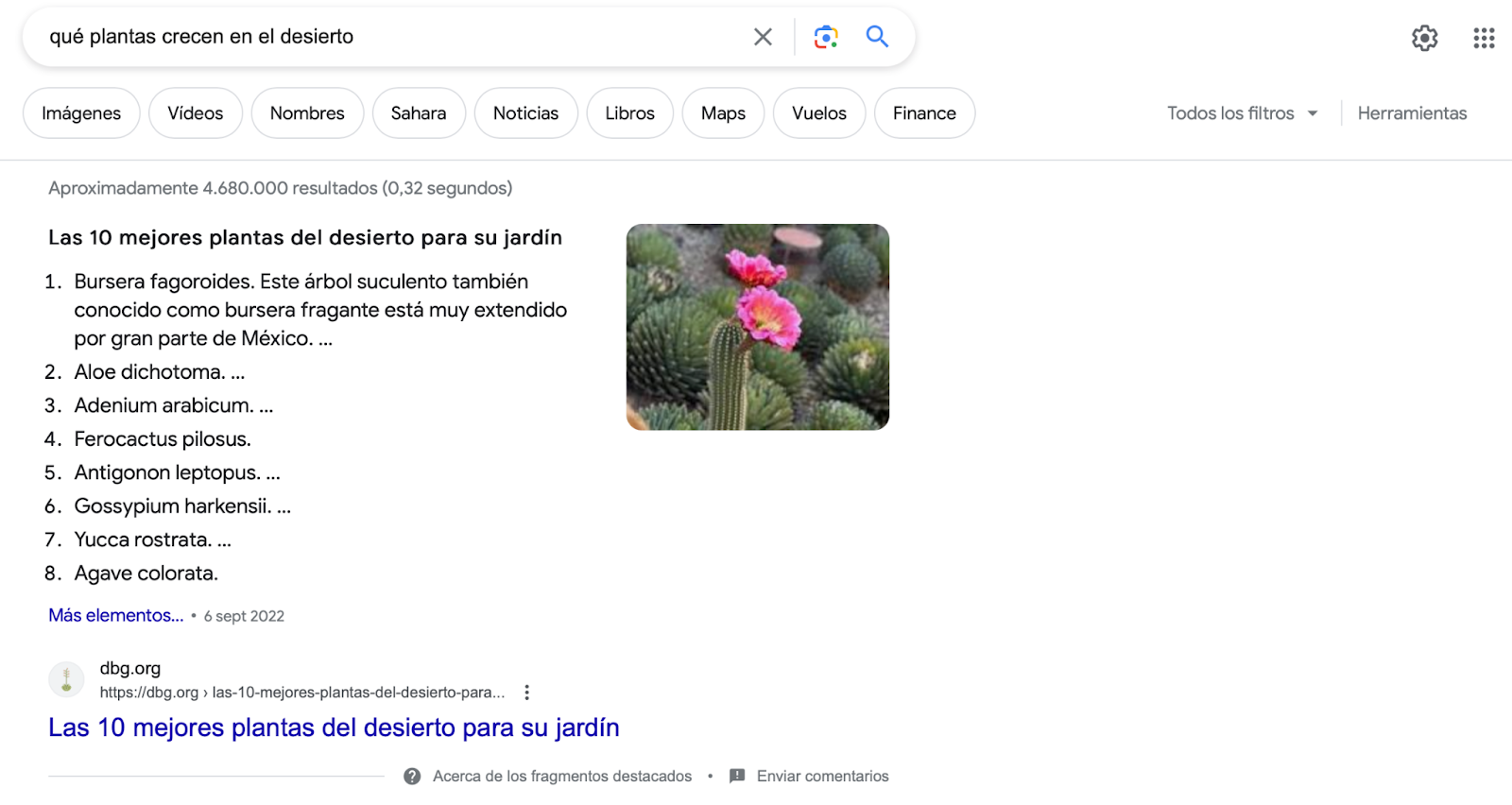Click the dbg.org site favicon
The width and height of the screenshot is (1512, 805).
coord(66,679)
